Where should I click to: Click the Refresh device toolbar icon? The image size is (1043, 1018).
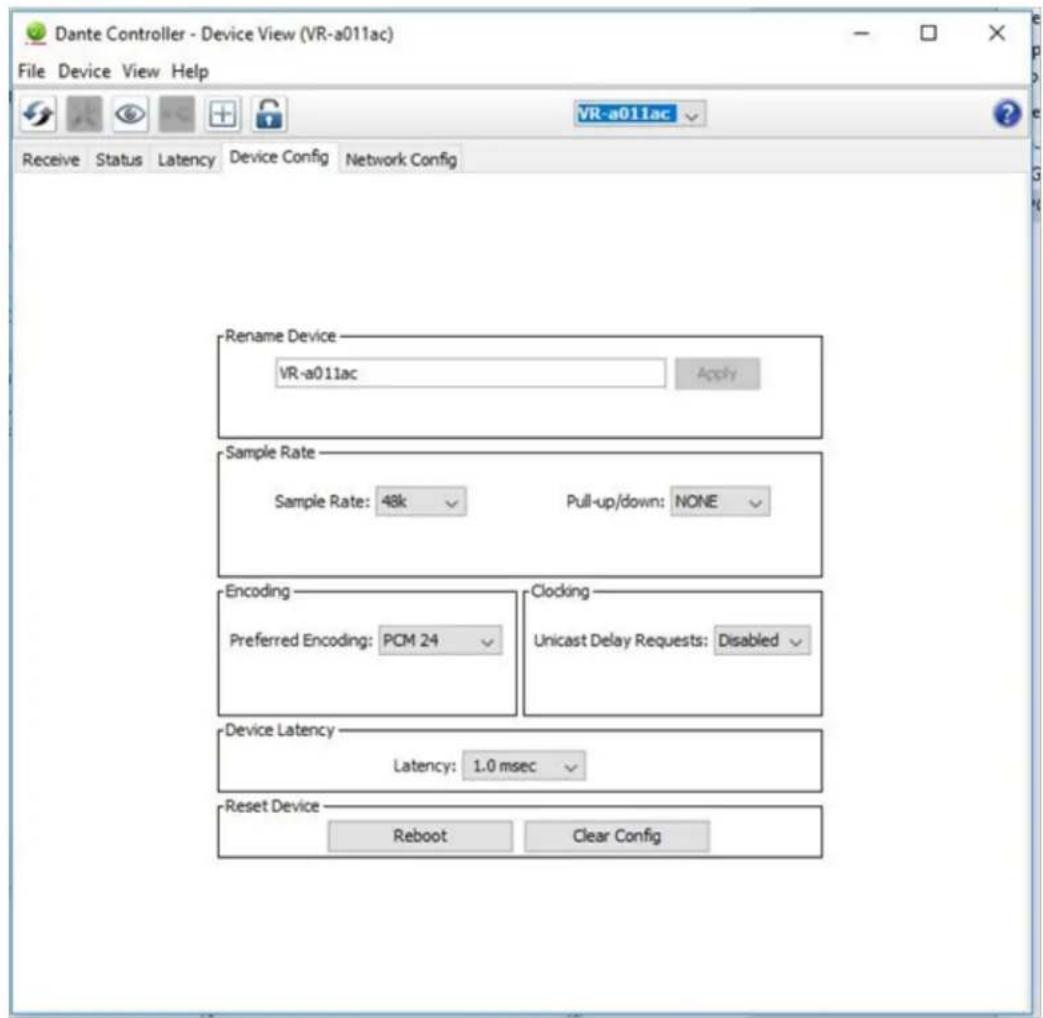(38, 114)
